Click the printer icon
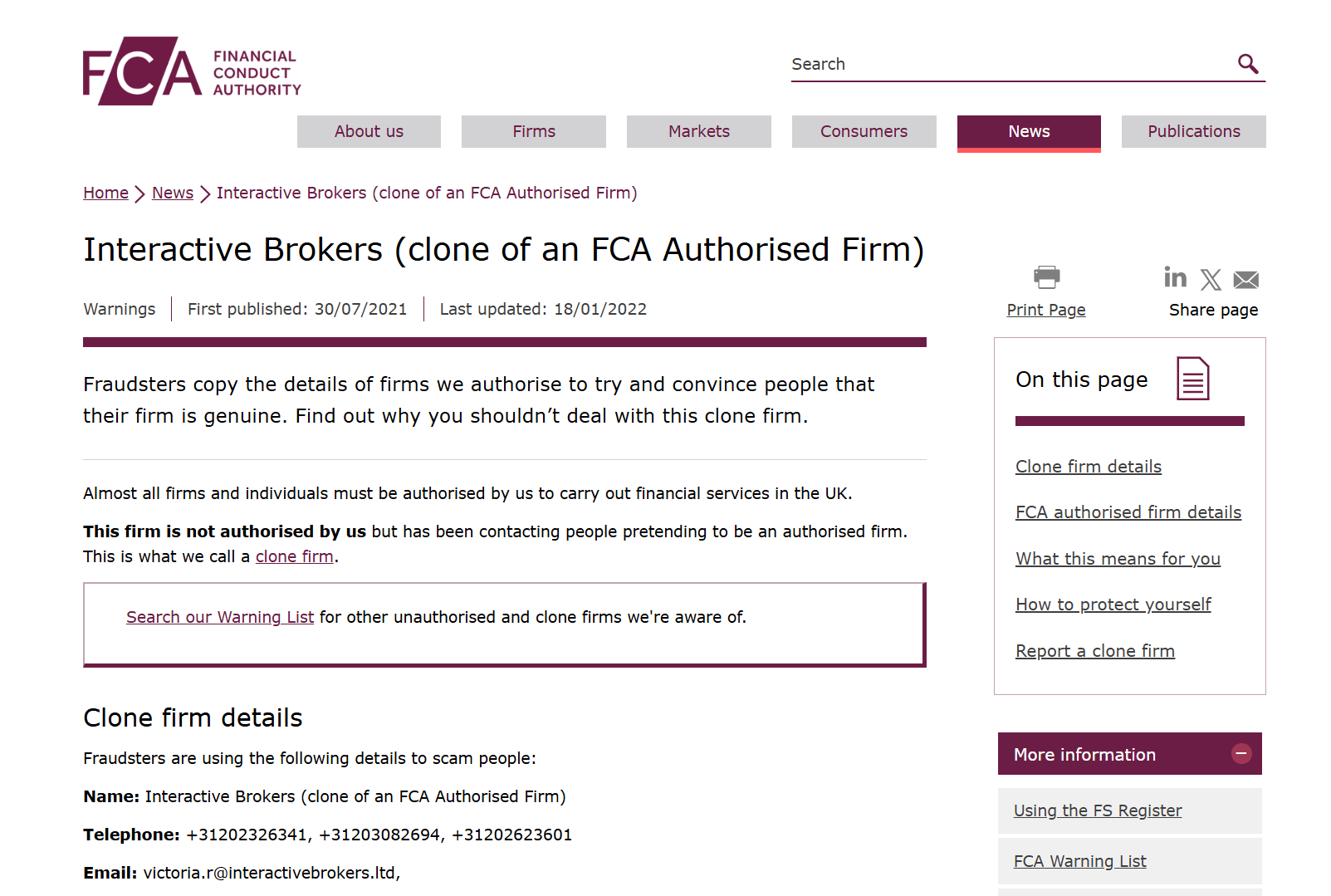The width and height of the screenshot is (1331, 896). 1046,277
